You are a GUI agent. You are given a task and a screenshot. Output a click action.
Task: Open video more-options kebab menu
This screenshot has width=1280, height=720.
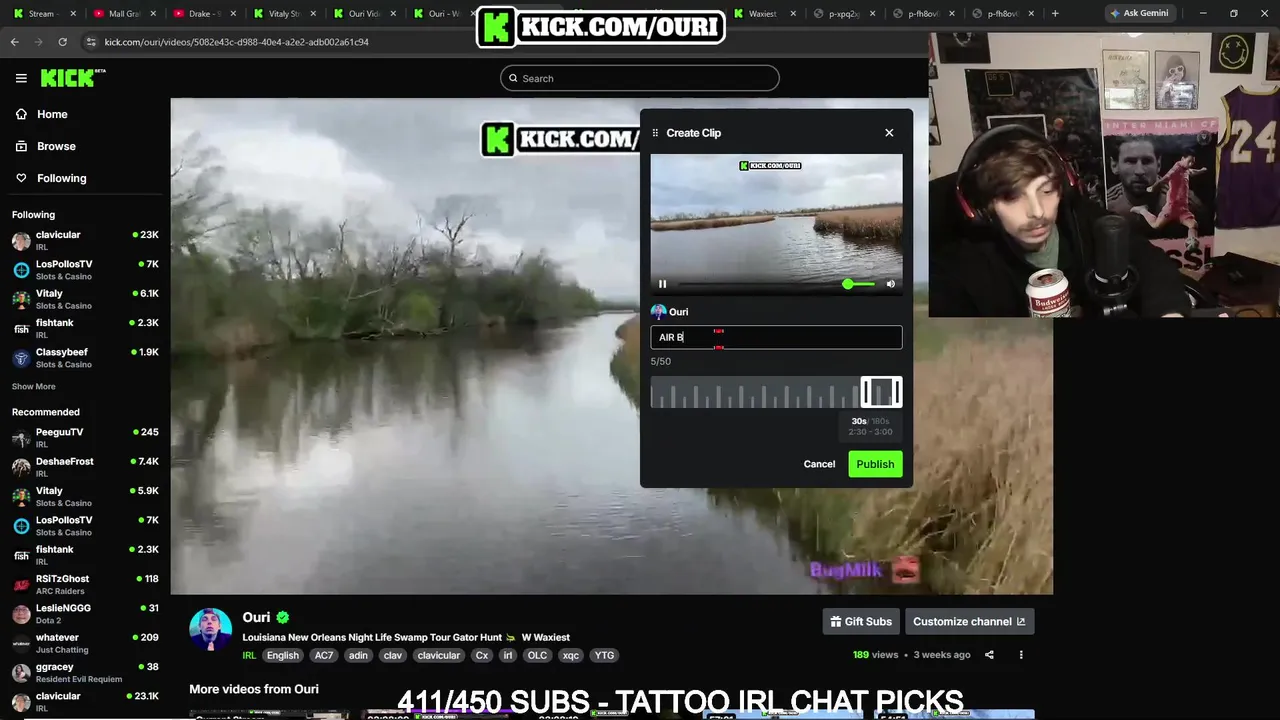pos(1021,655)
